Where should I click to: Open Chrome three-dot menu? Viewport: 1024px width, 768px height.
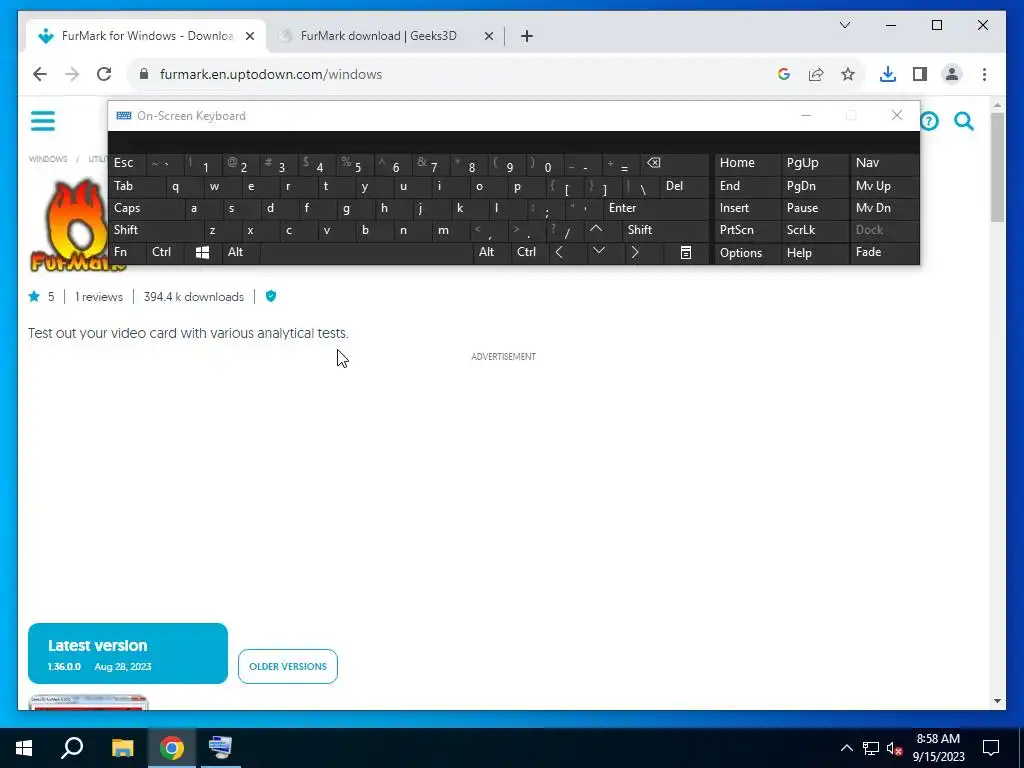tap(984, 74)
